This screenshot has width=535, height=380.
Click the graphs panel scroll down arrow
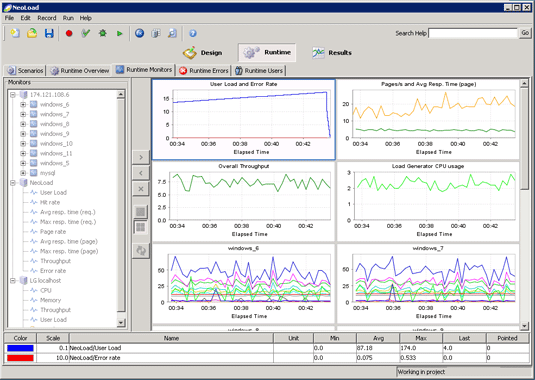(x=524, y=326)
